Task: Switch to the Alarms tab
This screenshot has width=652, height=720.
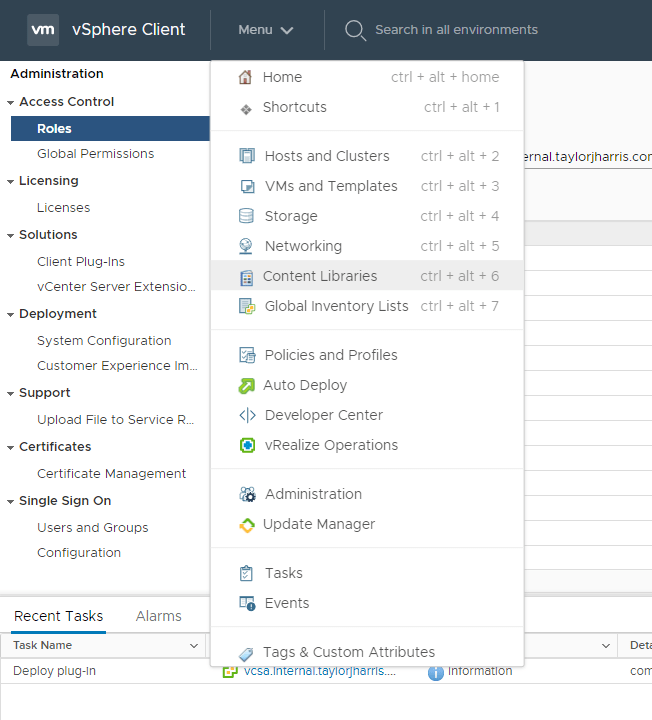Action: (x=158, y=616)
